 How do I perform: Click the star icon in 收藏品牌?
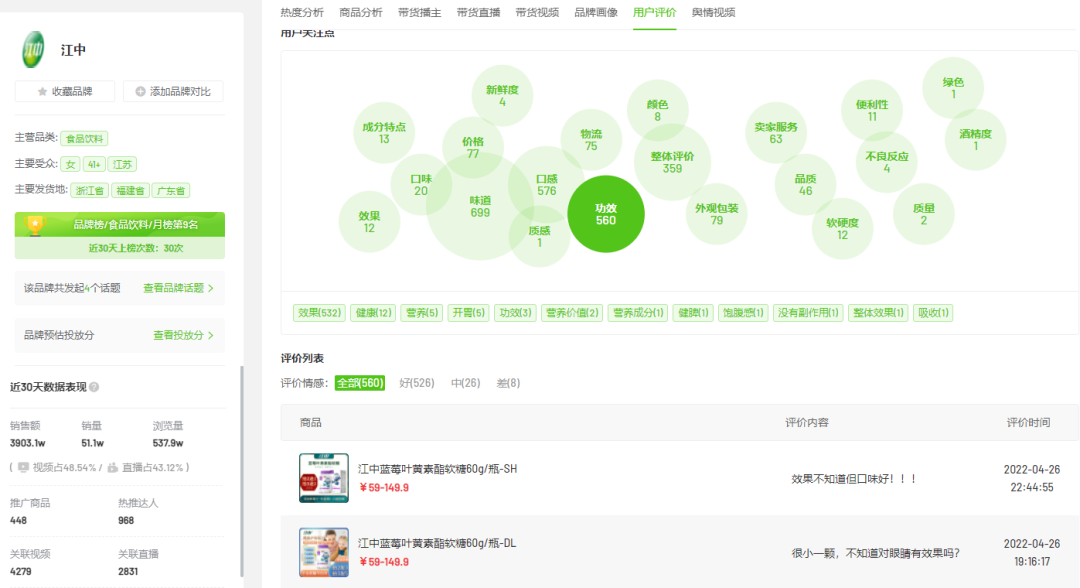coord(43,92)
